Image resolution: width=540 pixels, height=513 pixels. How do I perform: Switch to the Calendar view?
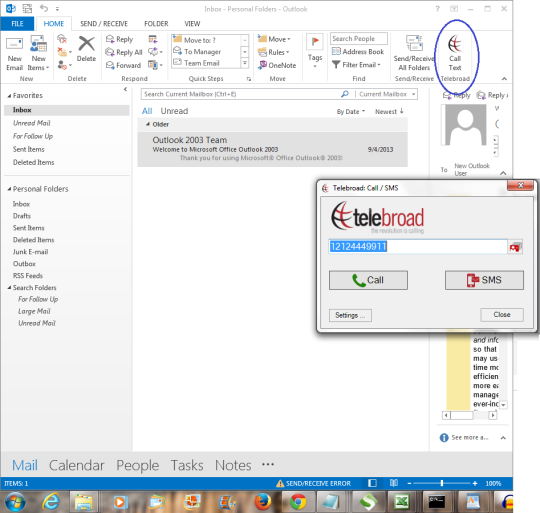click(x=76, y=465)
